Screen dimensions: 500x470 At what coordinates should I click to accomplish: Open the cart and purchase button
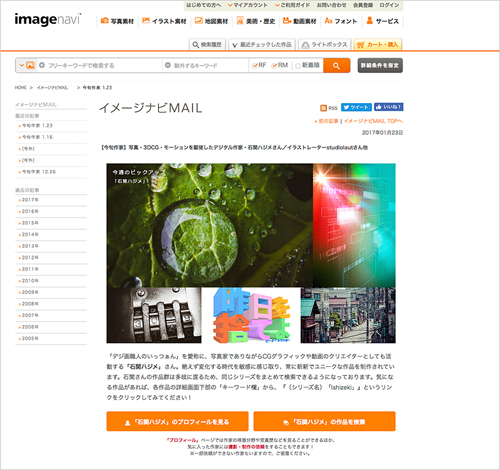tap(378, 45)
